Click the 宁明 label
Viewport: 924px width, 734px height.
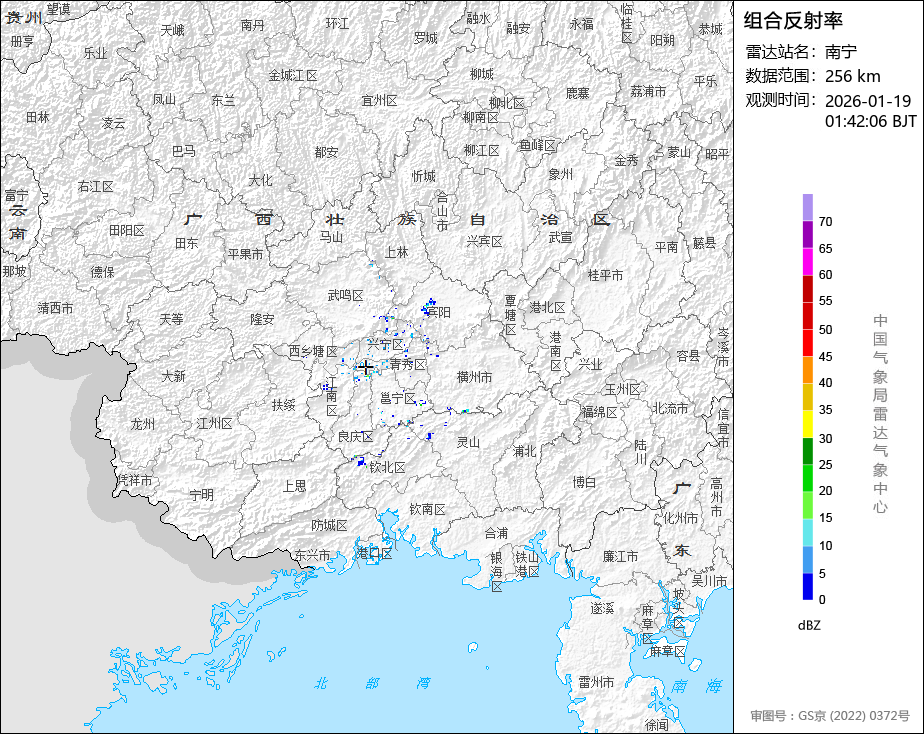202,495
